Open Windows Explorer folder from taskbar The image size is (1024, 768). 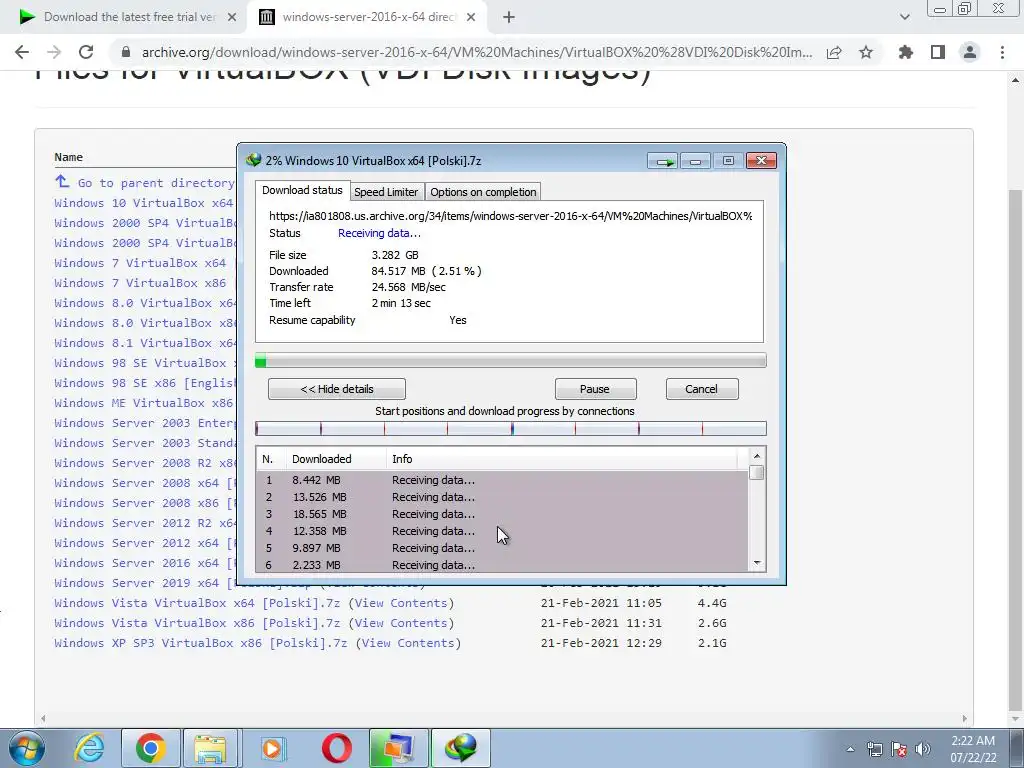point(210,748)
